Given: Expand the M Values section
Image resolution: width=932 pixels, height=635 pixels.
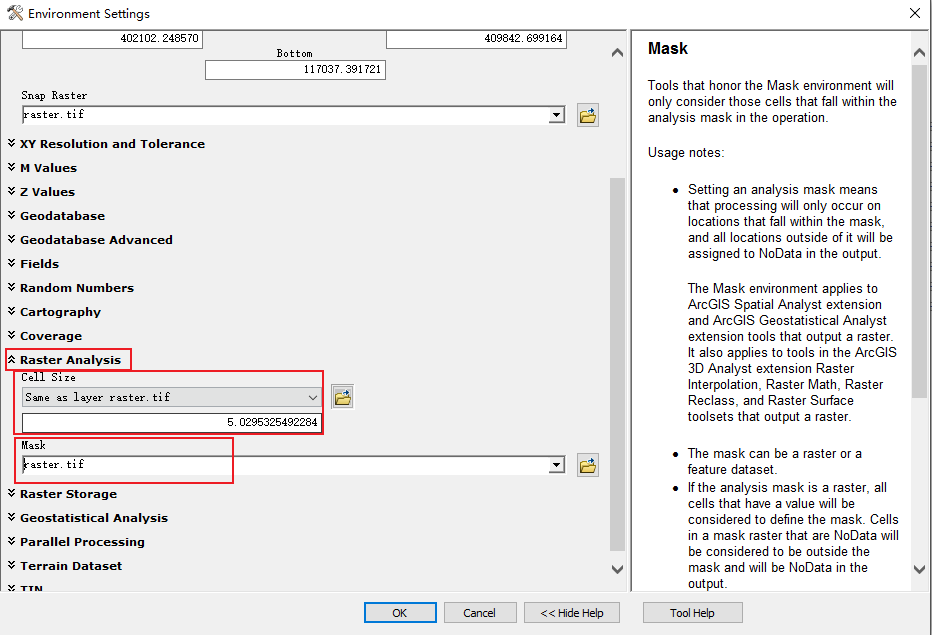Looking at the screenshot, I should click(11, 167).
